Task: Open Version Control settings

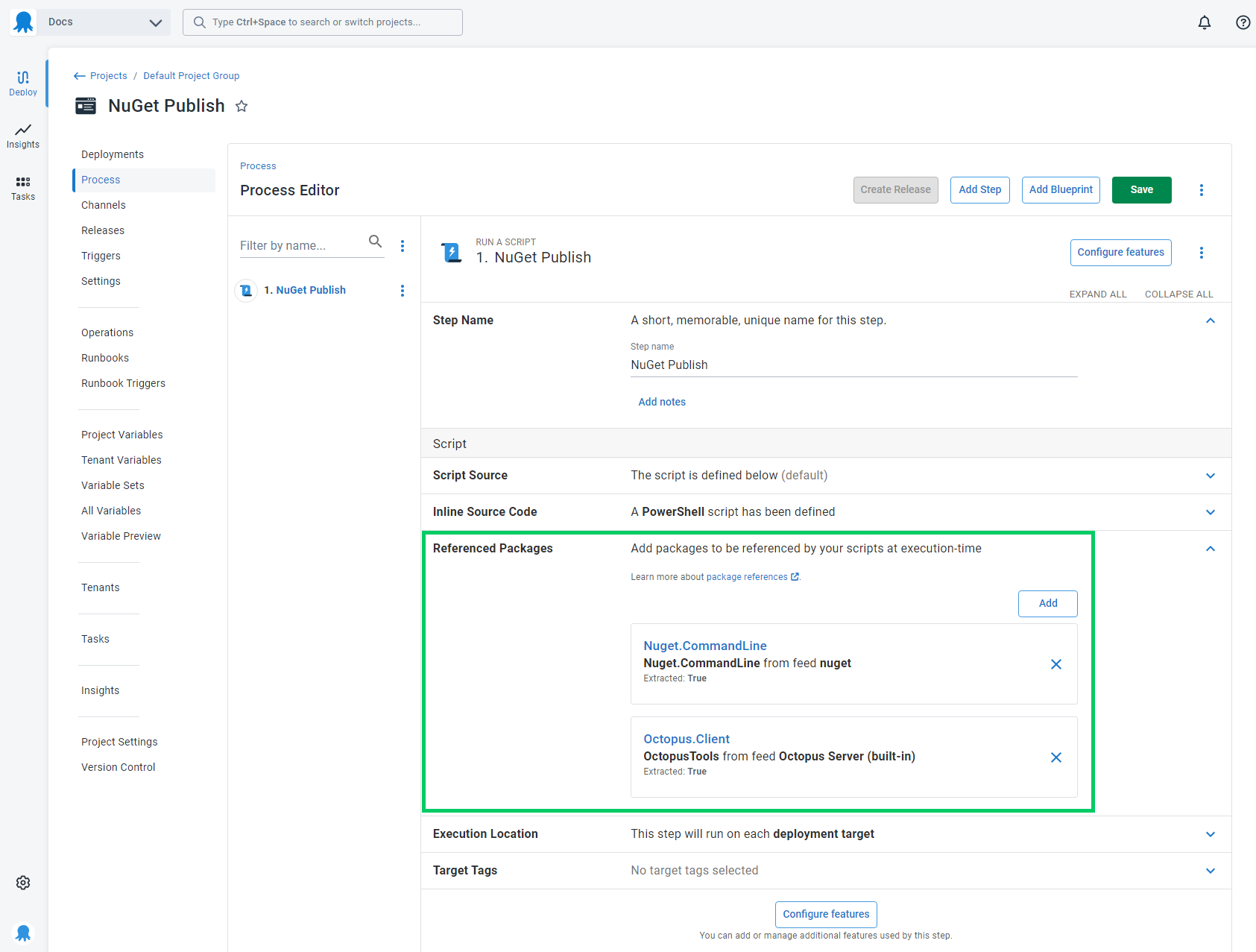Action: click(x=119, y=767)
